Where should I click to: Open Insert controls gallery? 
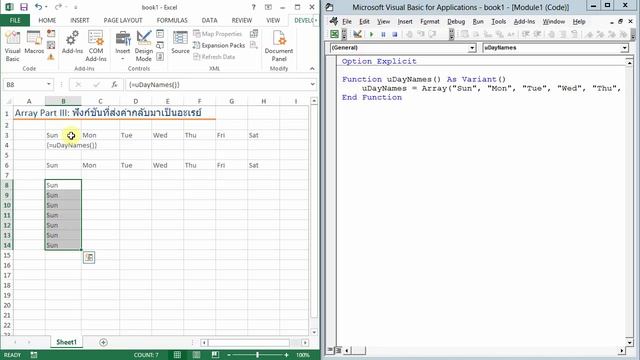(122, 46)
